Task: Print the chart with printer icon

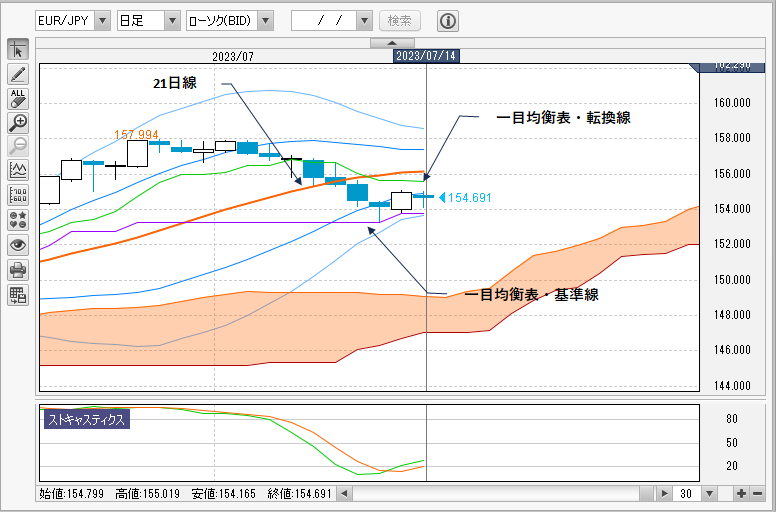Action: (18, 270)
